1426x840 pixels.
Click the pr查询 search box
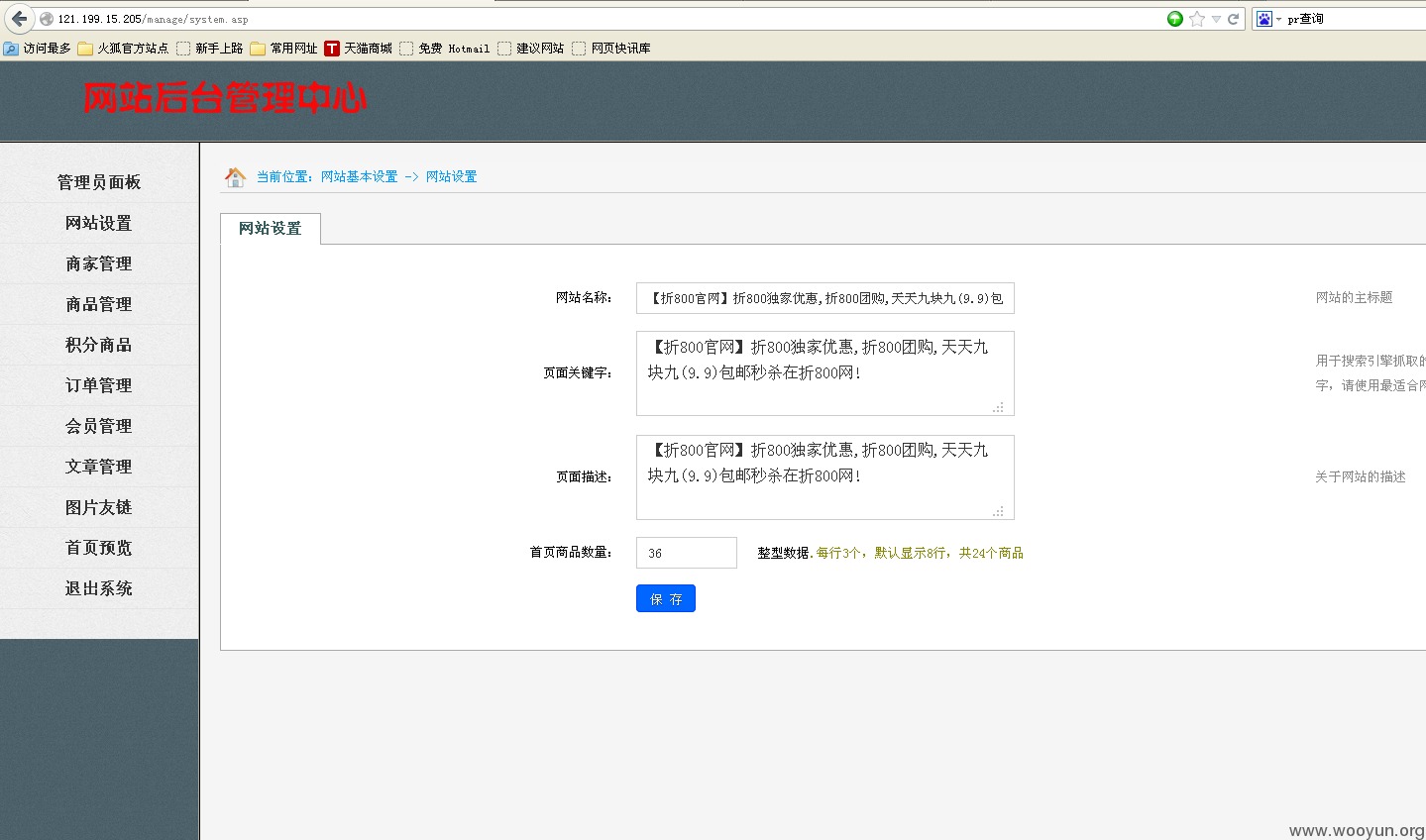tap(1355, 19)
